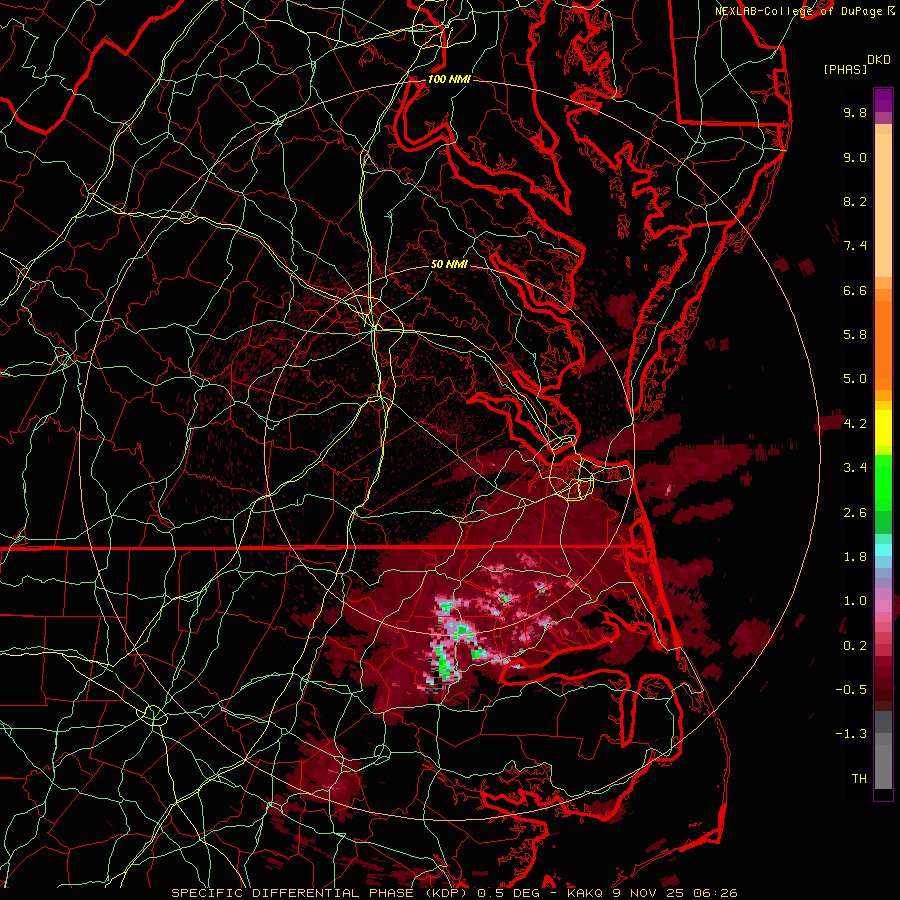Click the 8.2 scale value
Viewport: 900px width, 900px height.
(x=855, y=201)
